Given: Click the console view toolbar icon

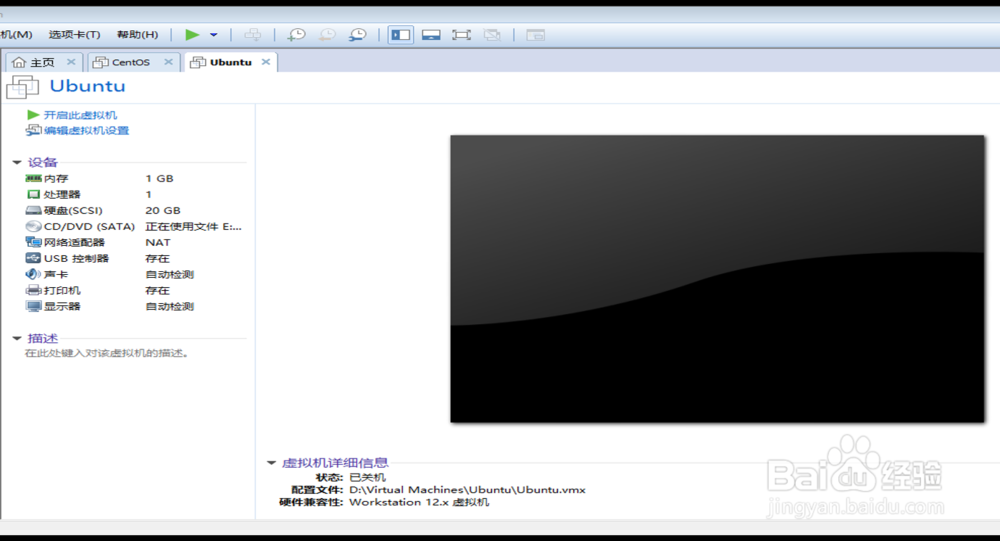Looking at the screenshot, I should coord(535,35).
